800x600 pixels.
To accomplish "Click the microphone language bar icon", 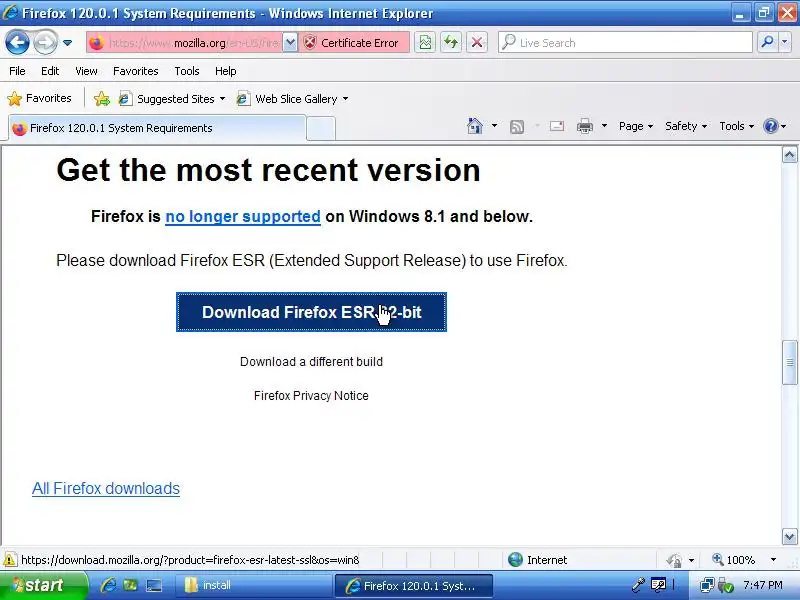I will coord(638,585).
